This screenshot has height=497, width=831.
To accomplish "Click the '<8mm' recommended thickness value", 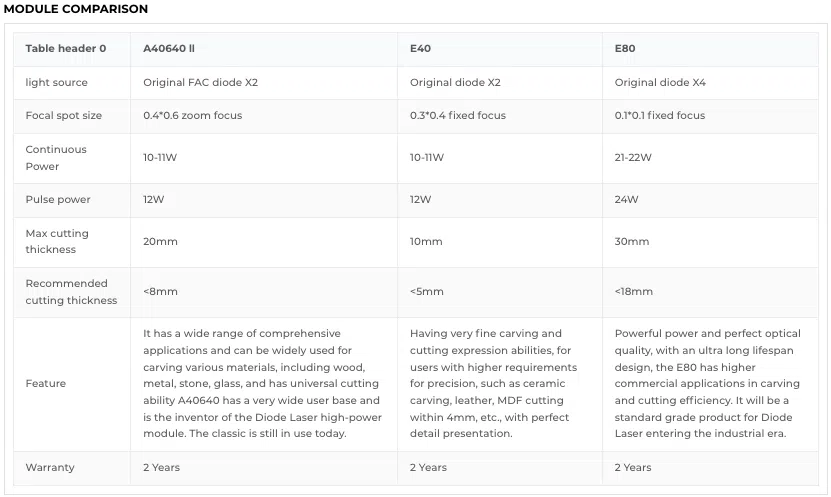I will pyautogui.click(x=161, y=292).
